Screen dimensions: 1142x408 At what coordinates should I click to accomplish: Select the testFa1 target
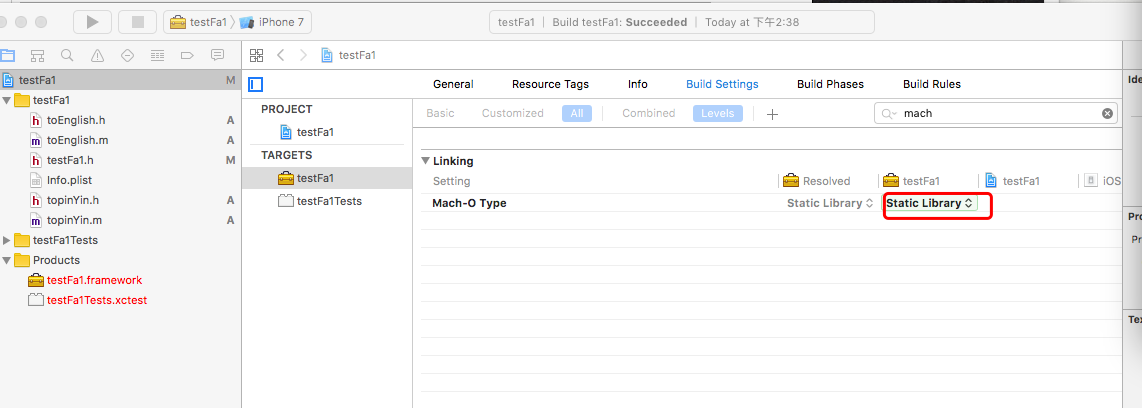point(315,178)
